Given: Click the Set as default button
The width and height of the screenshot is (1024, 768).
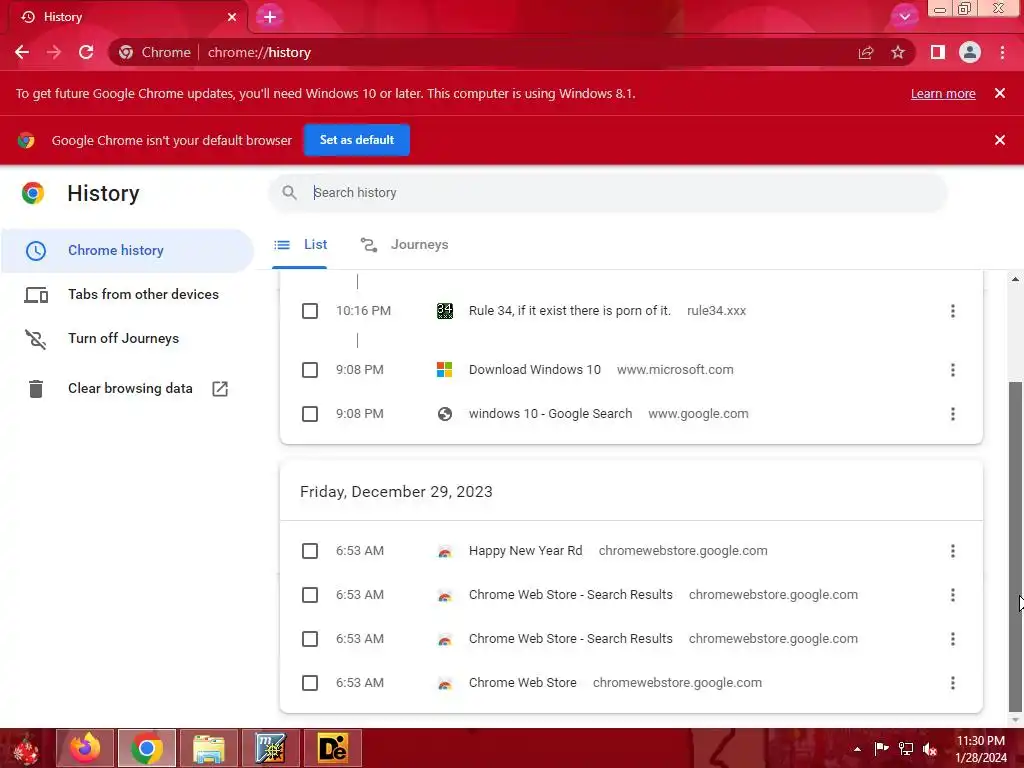Looking at the screenshot, I should click(357, 140).
